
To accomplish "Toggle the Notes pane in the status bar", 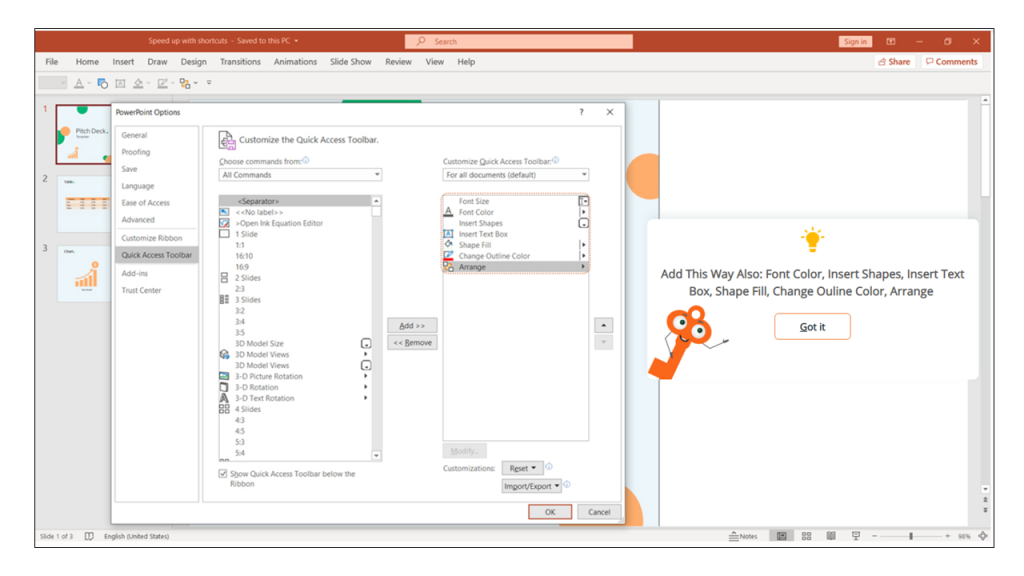I will 742,535.
